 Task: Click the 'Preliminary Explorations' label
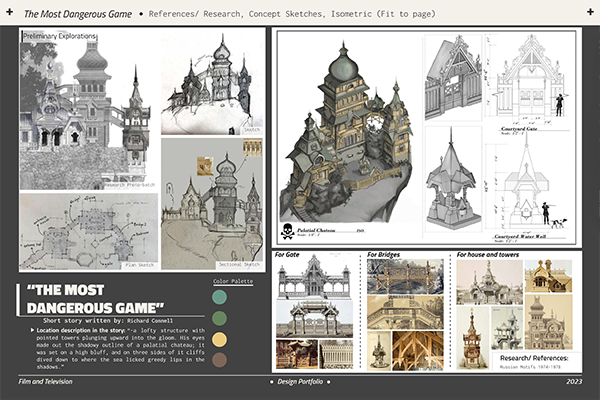pos(60,36)
